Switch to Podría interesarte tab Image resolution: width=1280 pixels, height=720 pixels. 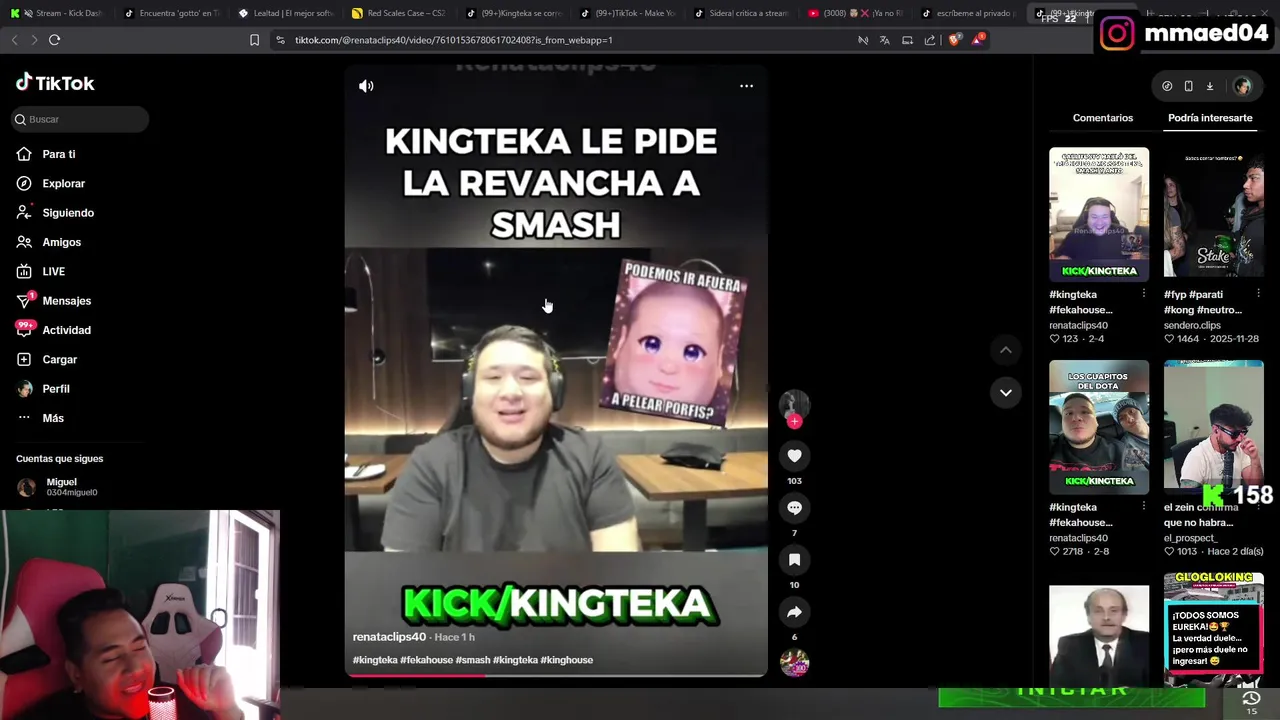click(1210, 118)
